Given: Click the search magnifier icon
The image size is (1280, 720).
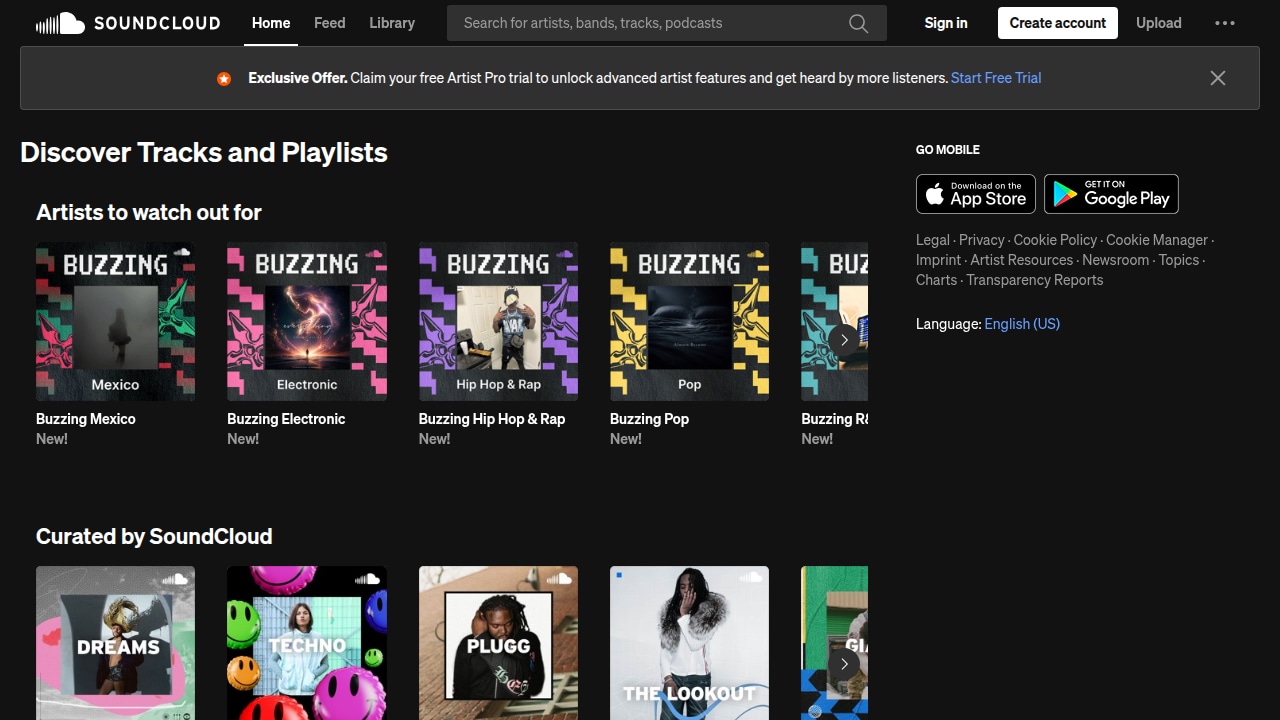Looking at the screenshot, I should pyautogui.click(x=858, y=23).
